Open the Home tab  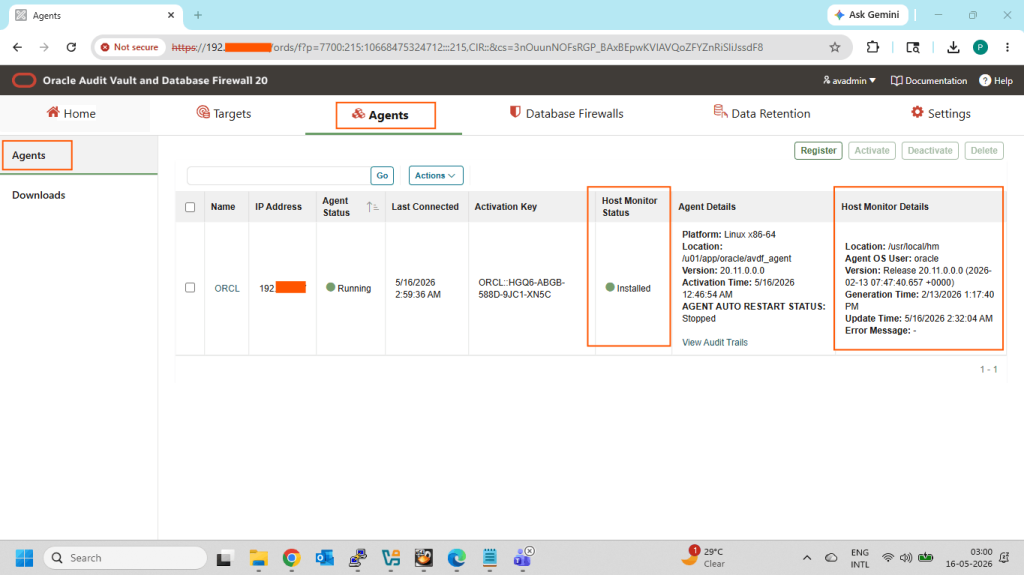coord(71,114)
